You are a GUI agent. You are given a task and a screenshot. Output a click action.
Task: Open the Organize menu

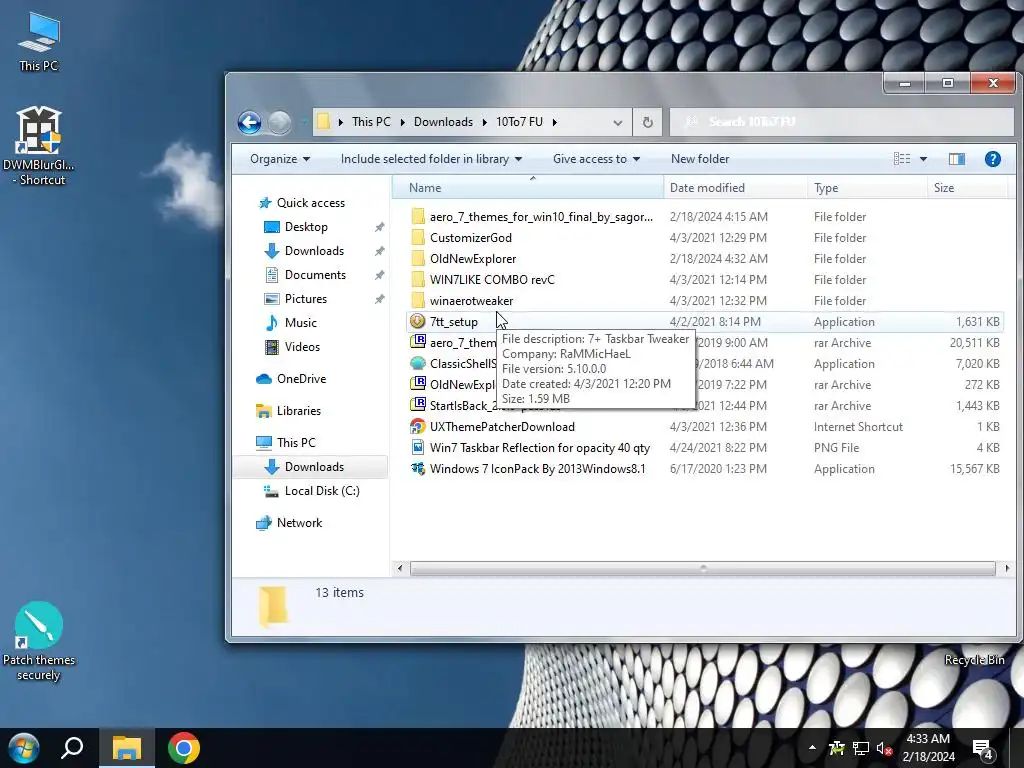pyautogui.click(x=280, y=159)
